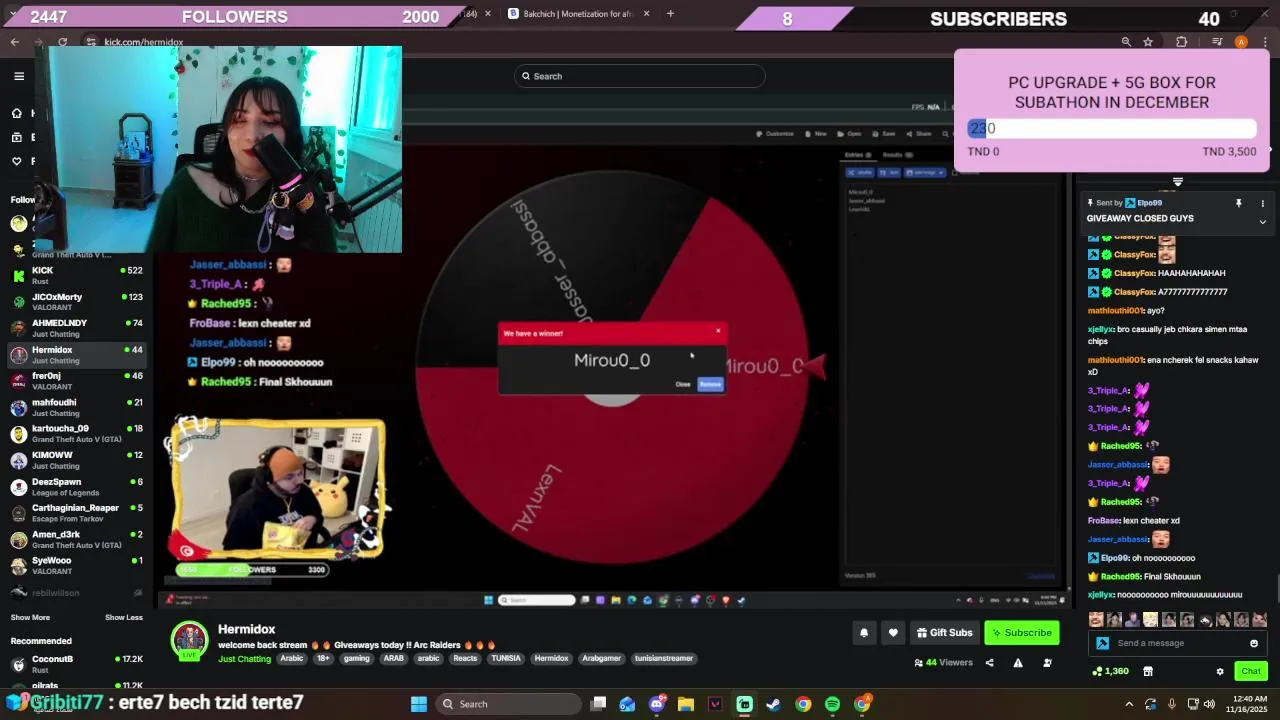Open Just Chatting category link
This screenshot has width=1280, height=720.
pyautogui.click(x=244, y=659)
